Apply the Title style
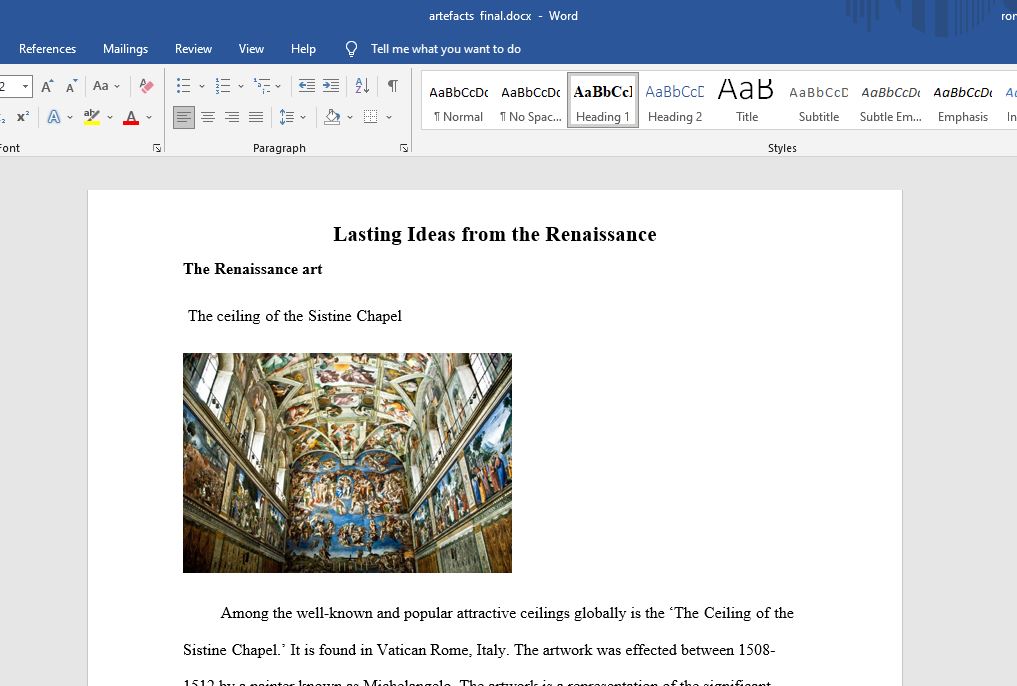This screenshot has width=1017, height=686. click(x=747, y=101)
